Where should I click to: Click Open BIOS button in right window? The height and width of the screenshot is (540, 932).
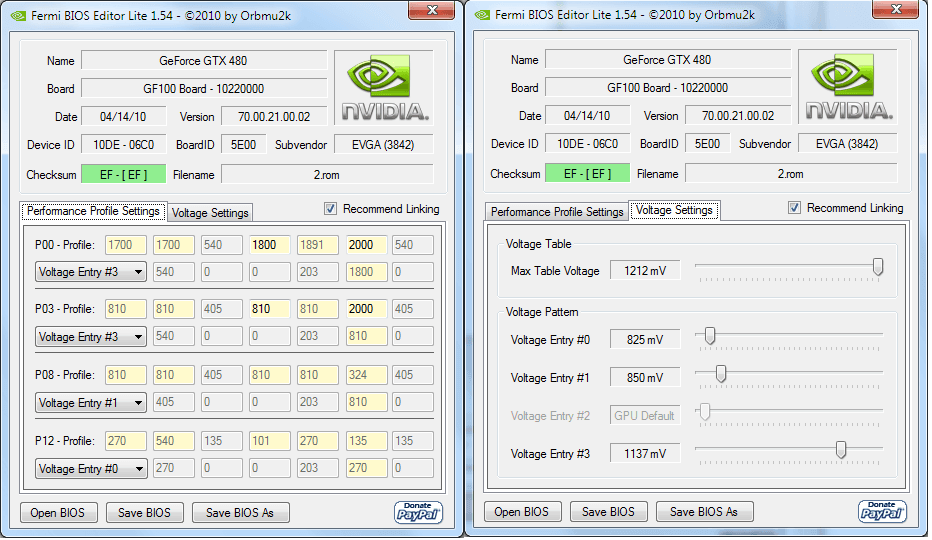pos(522,511)
